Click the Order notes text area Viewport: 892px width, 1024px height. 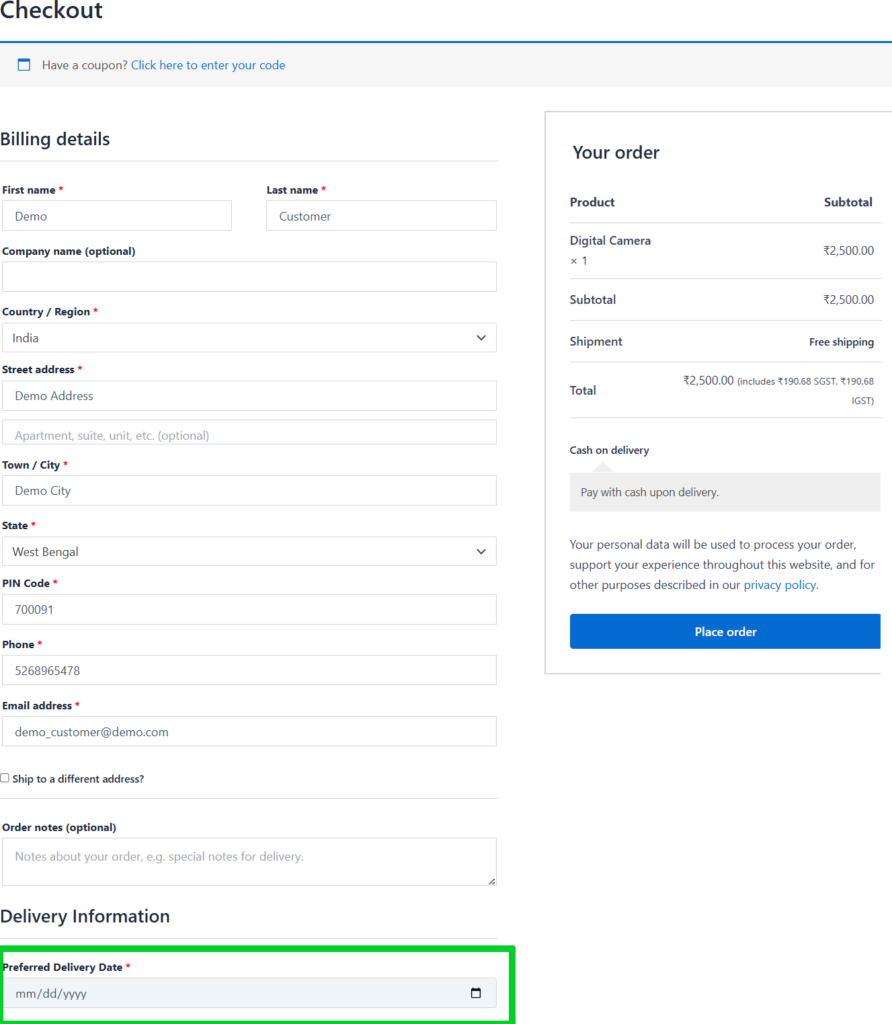click(249, 862)
